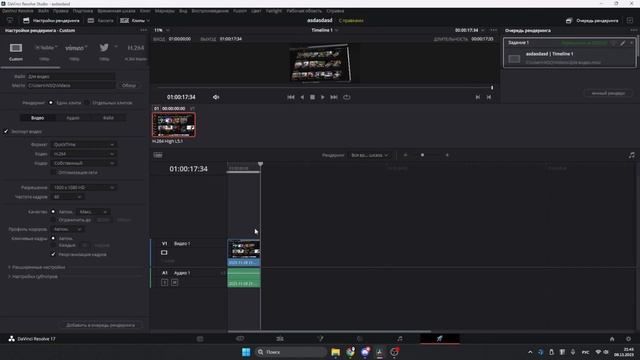This screenshot has width=640, height=360.
Task: Expand Subtitle Settings section
Action: (x=33, y=277)
